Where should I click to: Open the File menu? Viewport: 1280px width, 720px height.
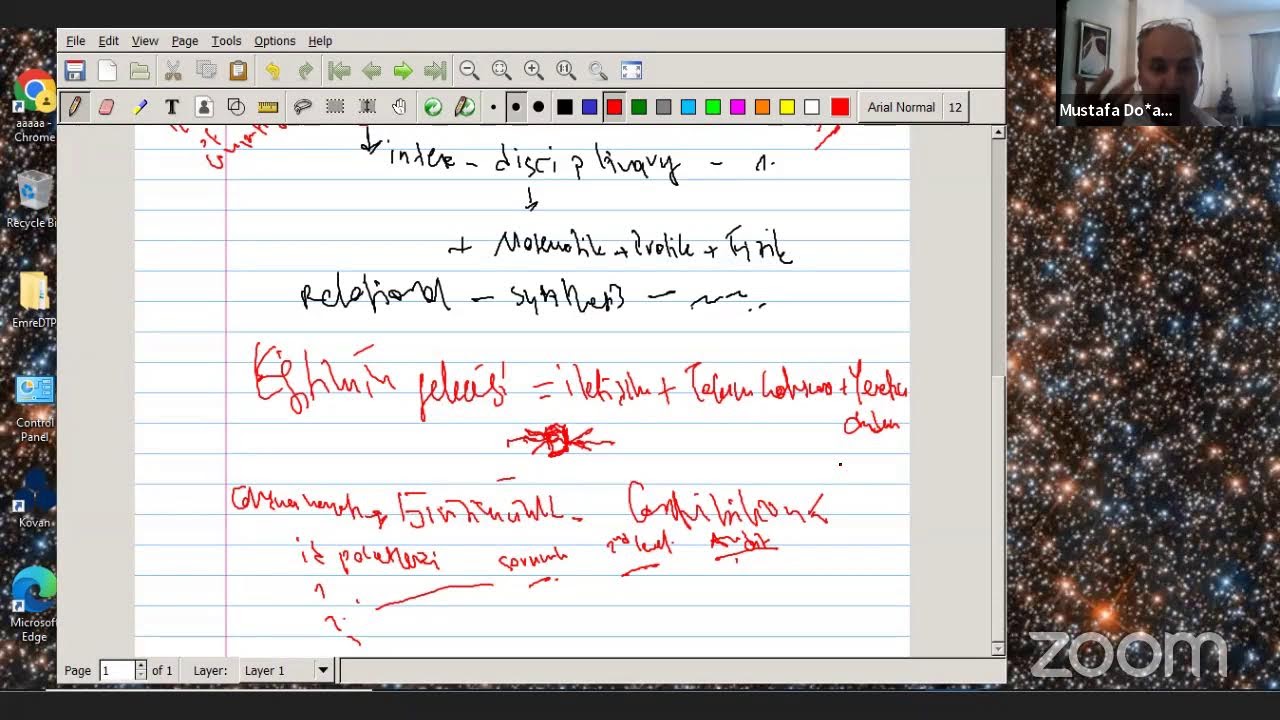(76, 41)
